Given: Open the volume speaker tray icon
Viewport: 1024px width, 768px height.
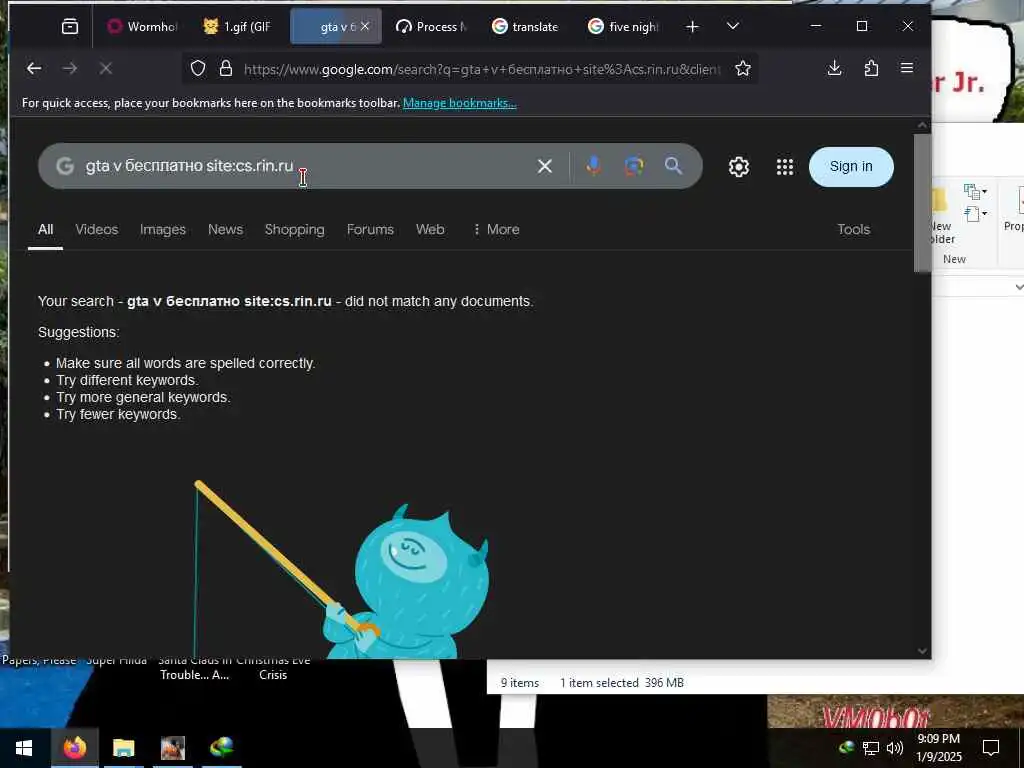Looking at the screenshot, I should (895, 748).
